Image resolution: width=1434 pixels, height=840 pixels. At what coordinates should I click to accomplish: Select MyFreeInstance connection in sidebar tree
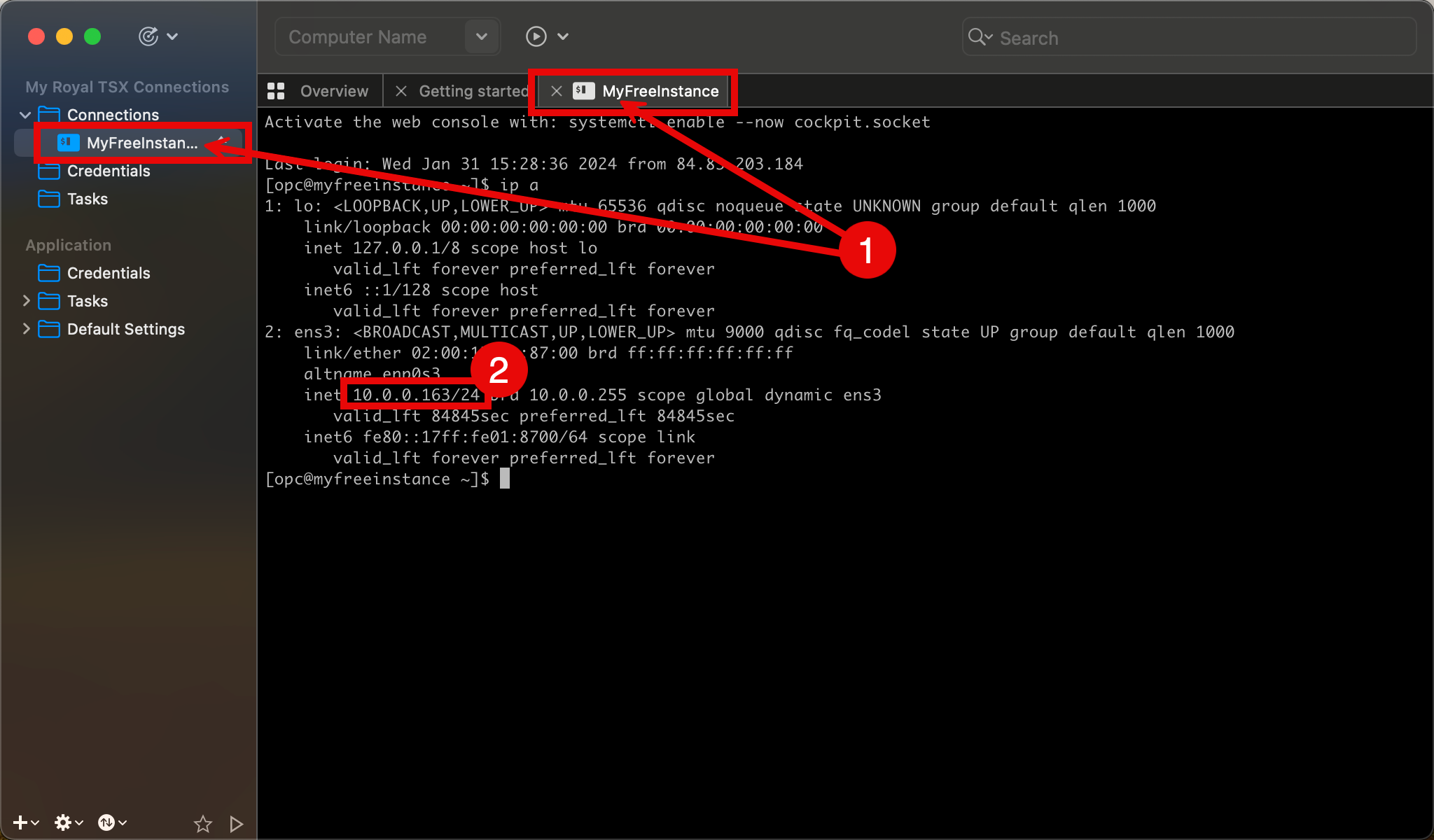click(141, 143)
